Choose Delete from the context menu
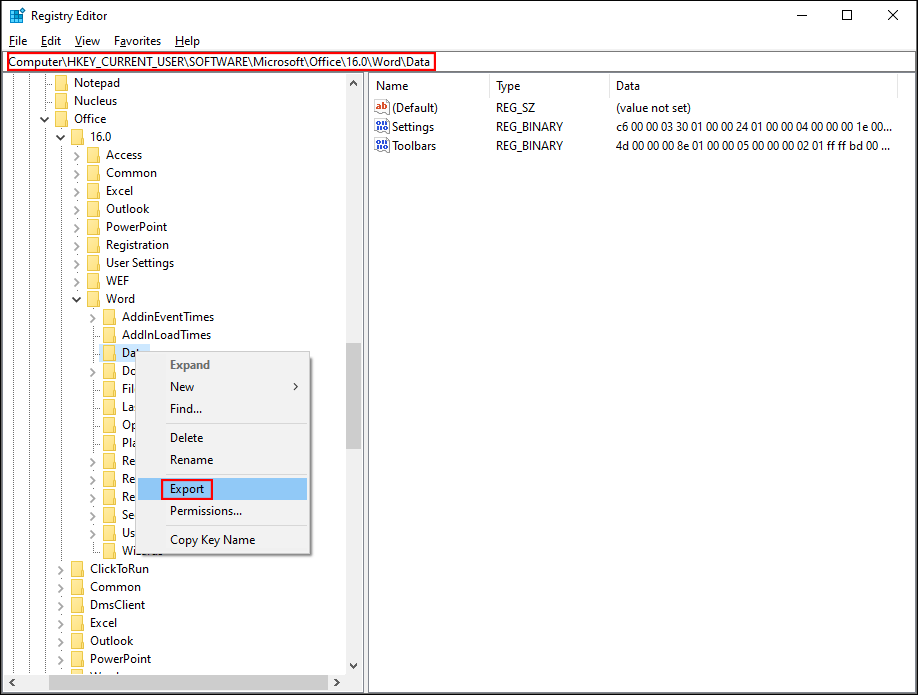 [222, 438]
